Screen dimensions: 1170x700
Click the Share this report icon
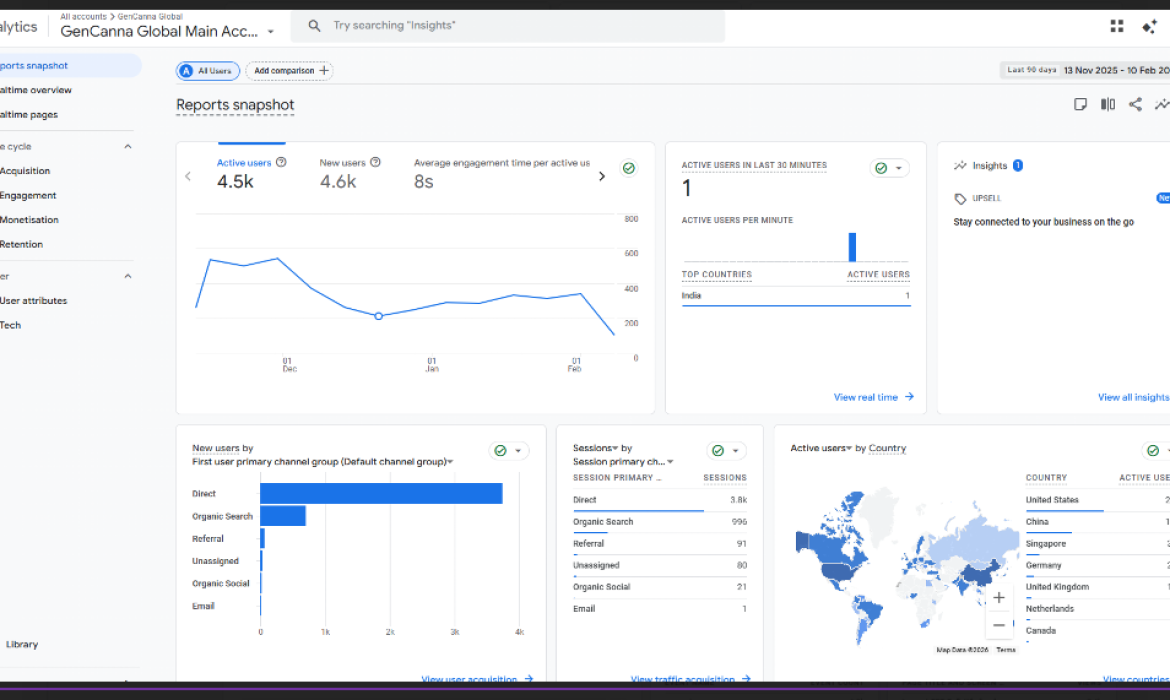pyautogui.click(x=1134, y=104)
